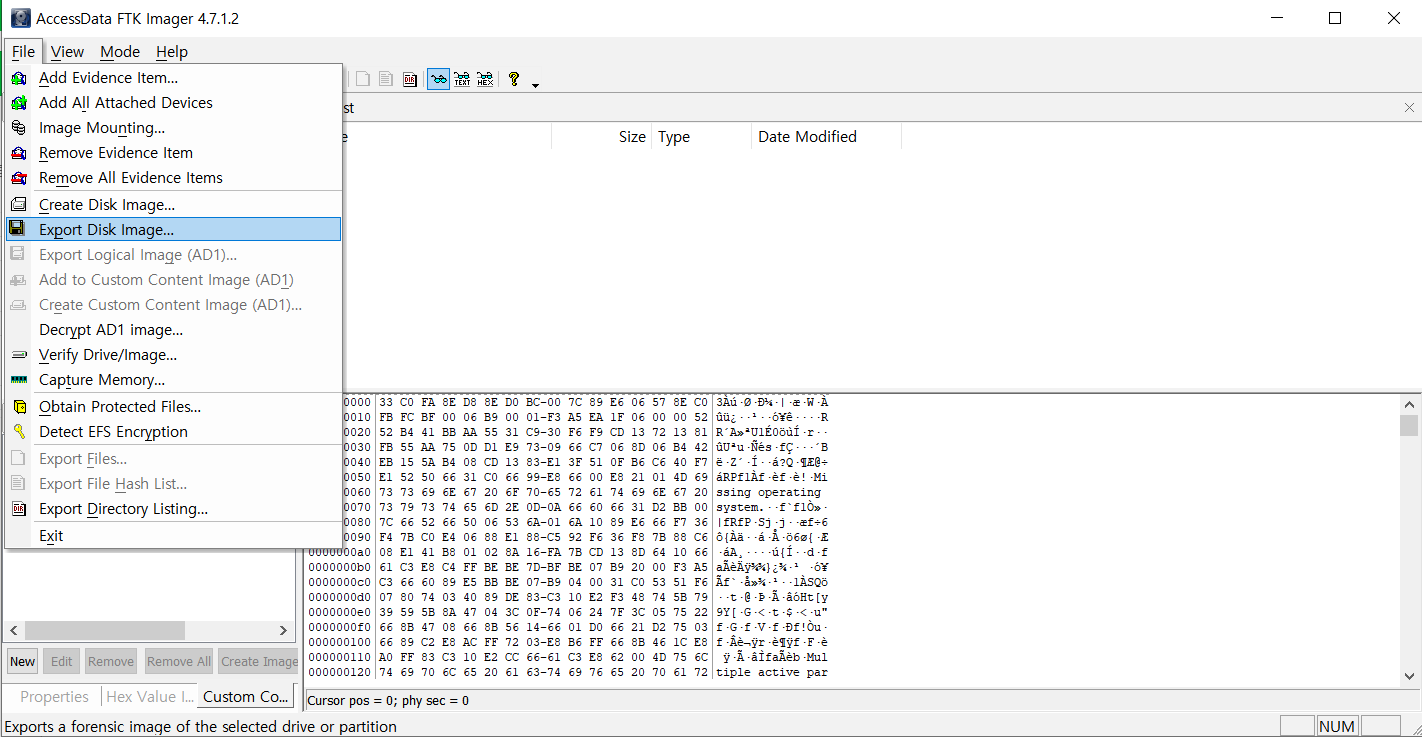
Task: Open the View menu
Action: 68,51
